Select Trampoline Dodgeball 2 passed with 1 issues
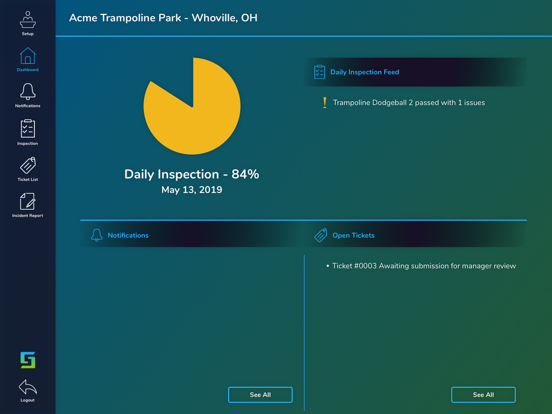The image size is (552, 414). click(409, 102)
